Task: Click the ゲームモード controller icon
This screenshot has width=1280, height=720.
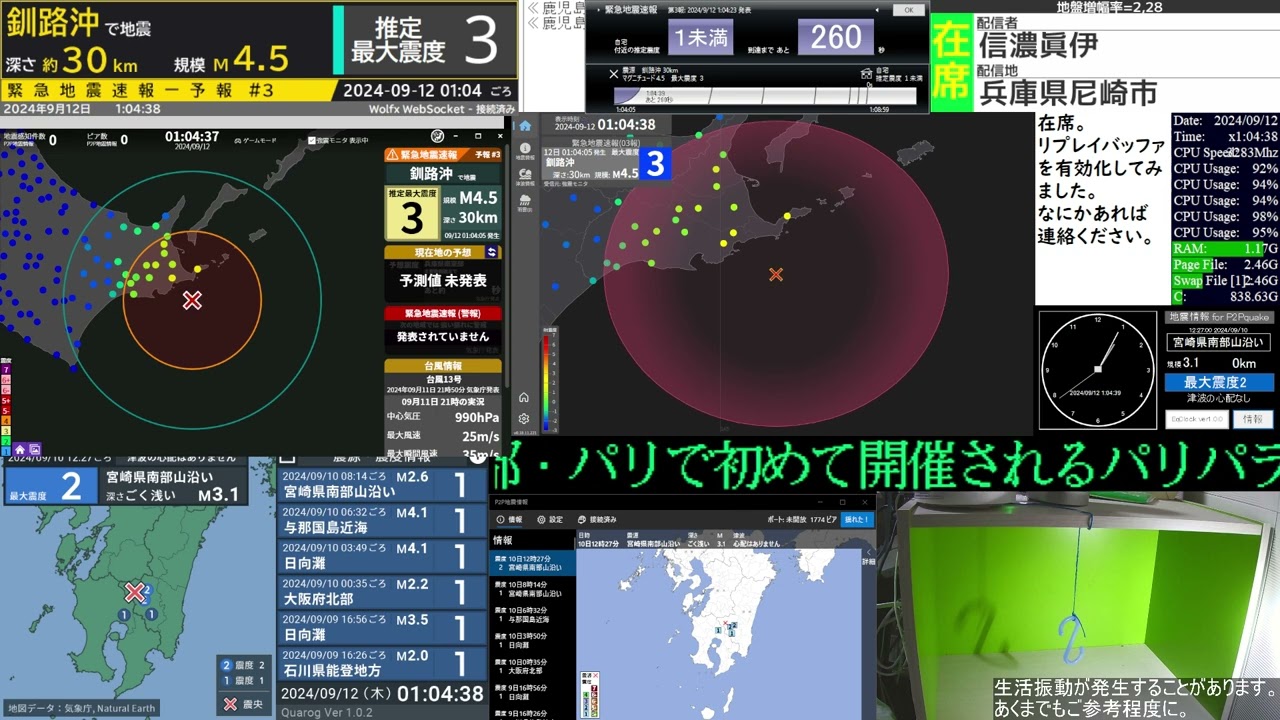Action: [x=236, y=141]
